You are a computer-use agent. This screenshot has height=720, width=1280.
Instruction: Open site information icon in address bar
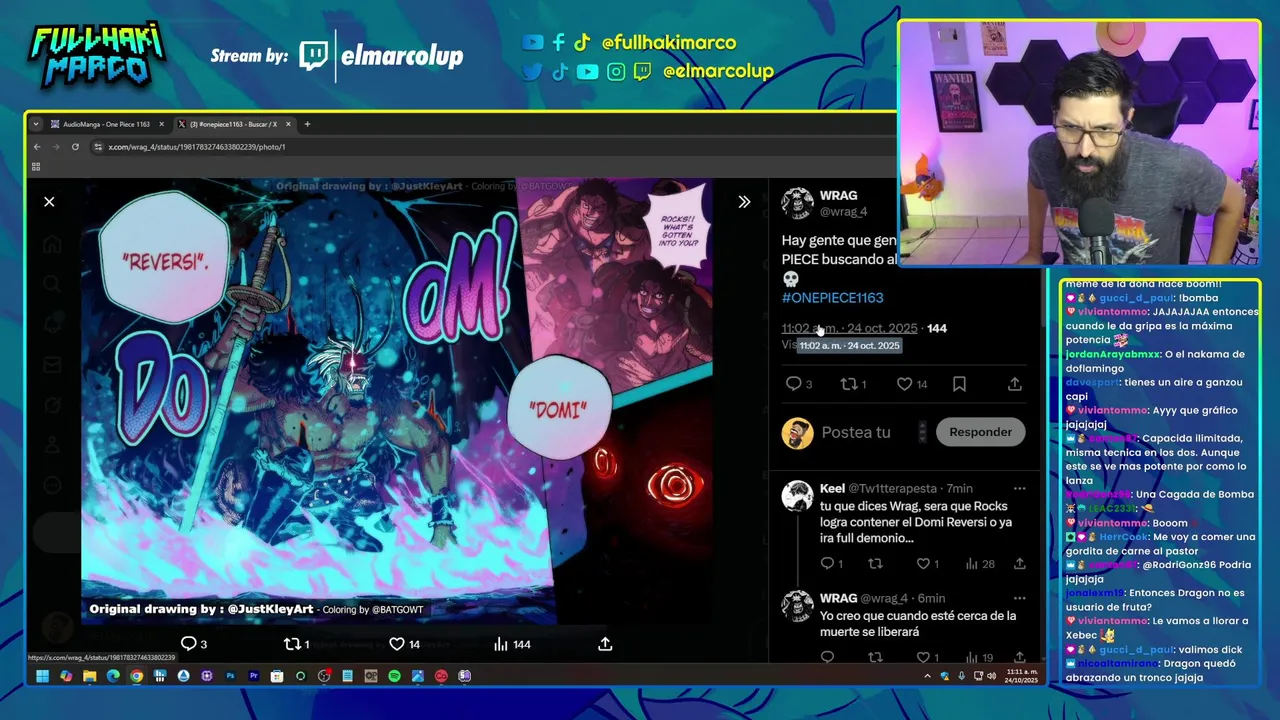pyautogui.click(x=98, y=147)
